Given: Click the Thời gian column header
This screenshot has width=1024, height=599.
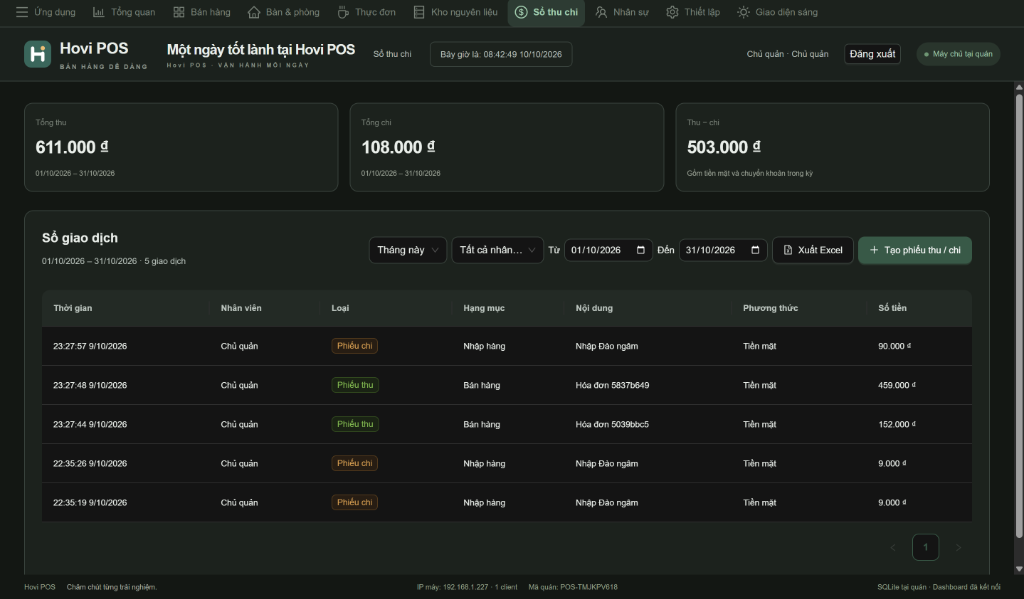Looking at the screenshot, I should pyautogui.click(x=72, y=308).
